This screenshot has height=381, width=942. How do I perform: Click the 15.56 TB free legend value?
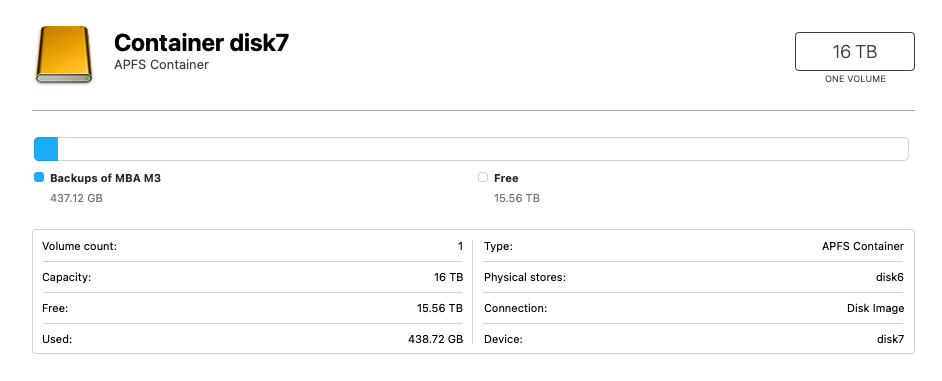[517, 198]
